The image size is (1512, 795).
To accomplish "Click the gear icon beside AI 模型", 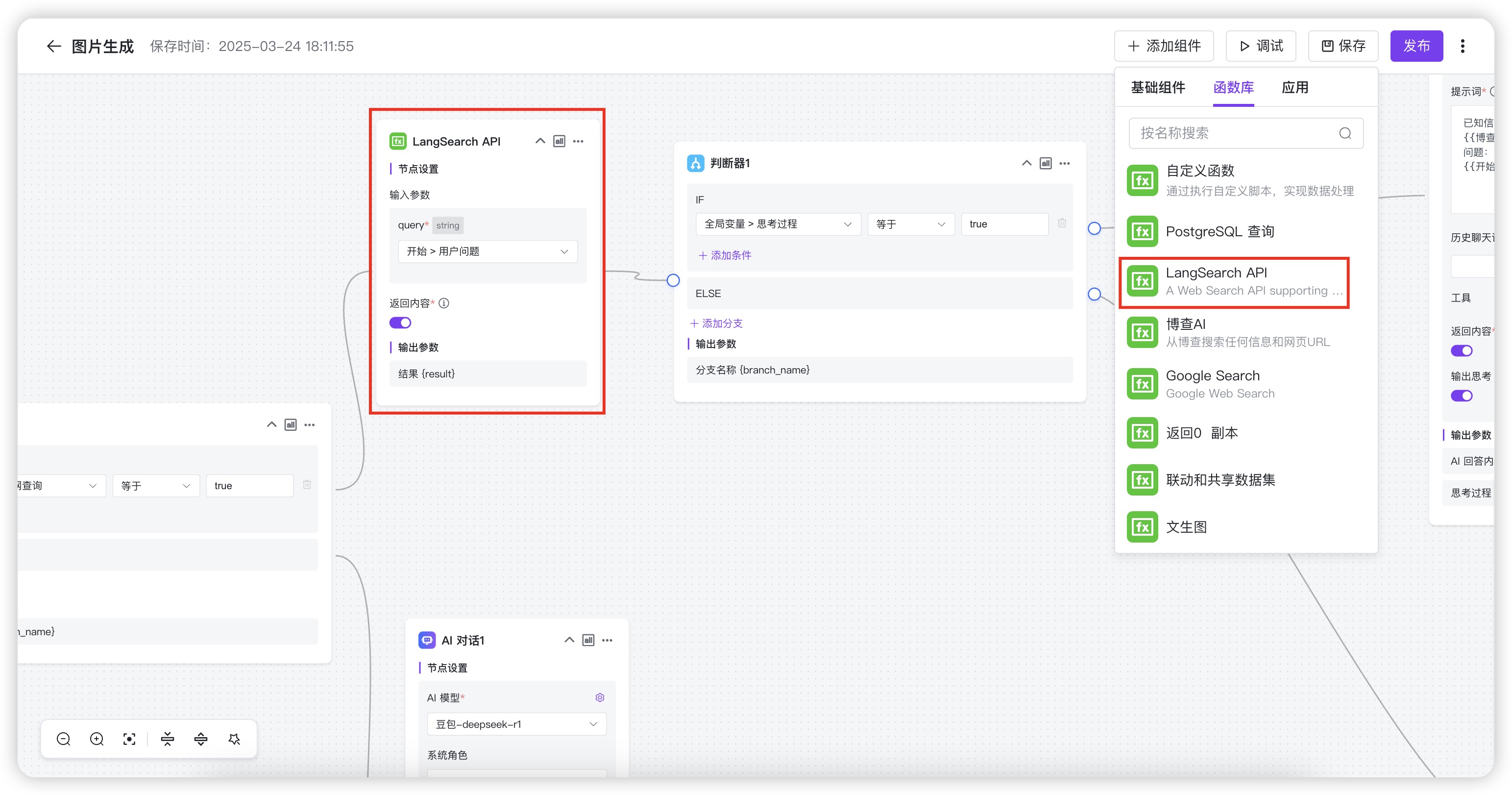I will [599, 697].
